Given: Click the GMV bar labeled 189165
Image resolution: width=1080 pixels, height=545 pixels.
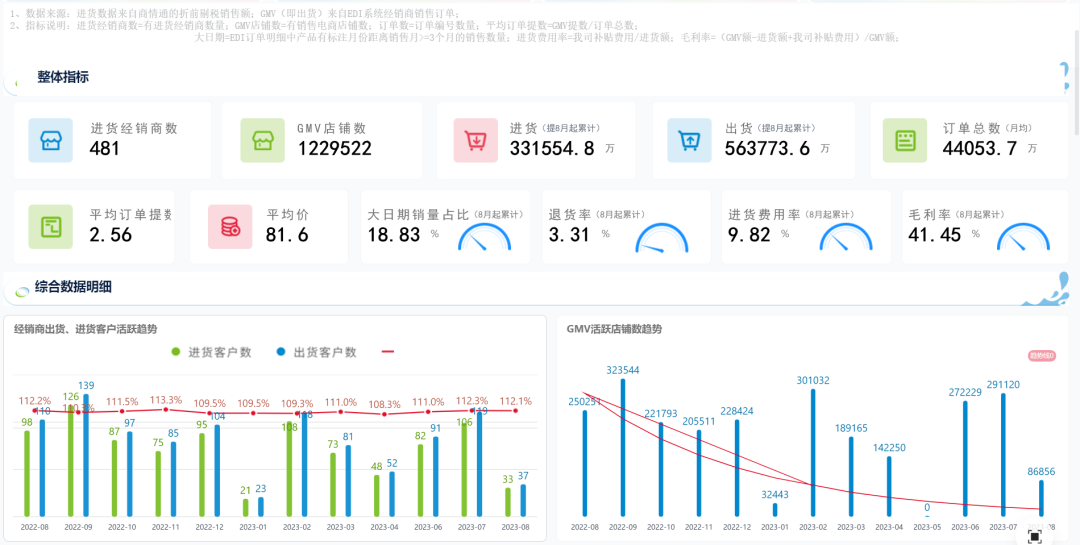Looking at the screenshot, I should [851, 477].
